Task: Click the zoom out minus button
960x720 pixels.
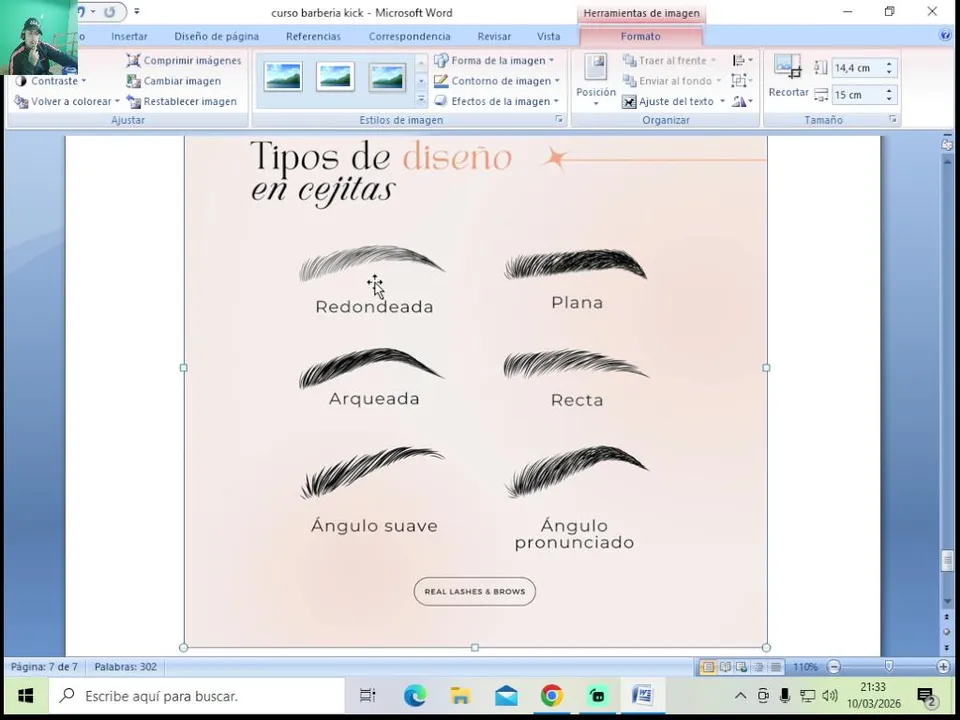Action: click(833, 667)
